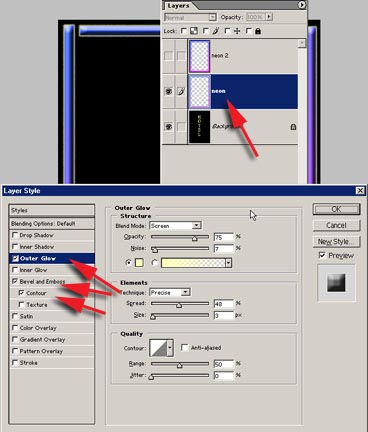The height and width of the screenshot is (432, 368).
Task: Check the lock position checkbox
Action: [x=227, y=31]
